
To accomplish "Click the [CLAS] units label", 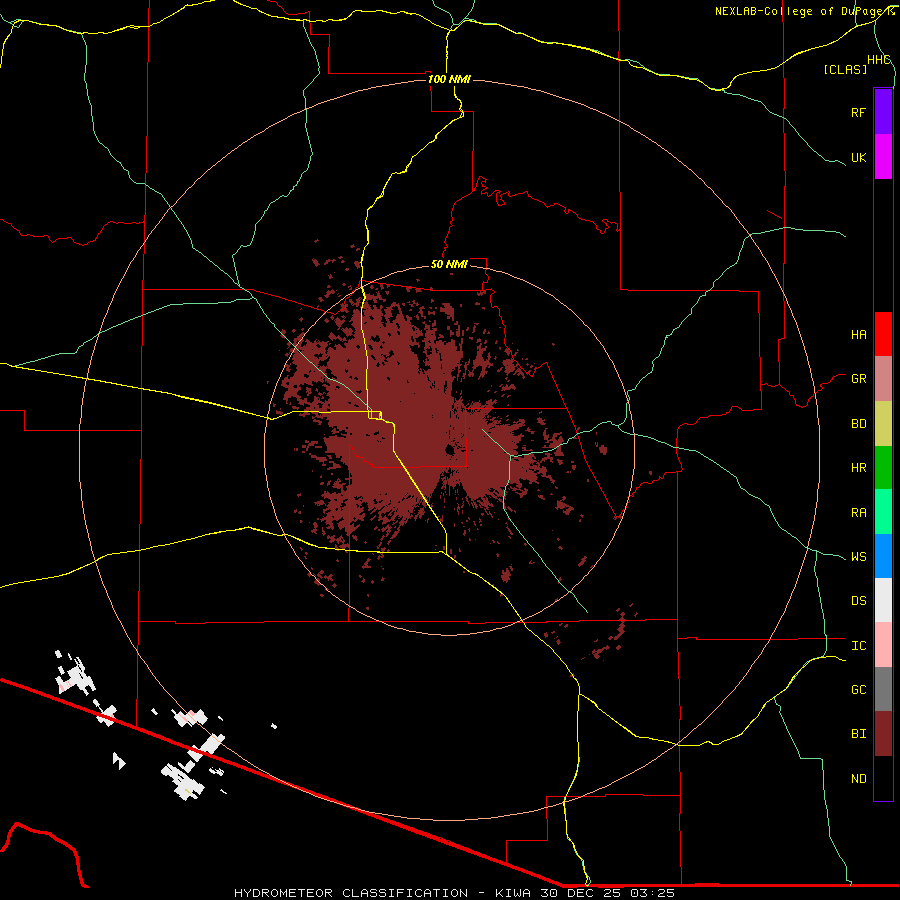I will tap(845, 69).
